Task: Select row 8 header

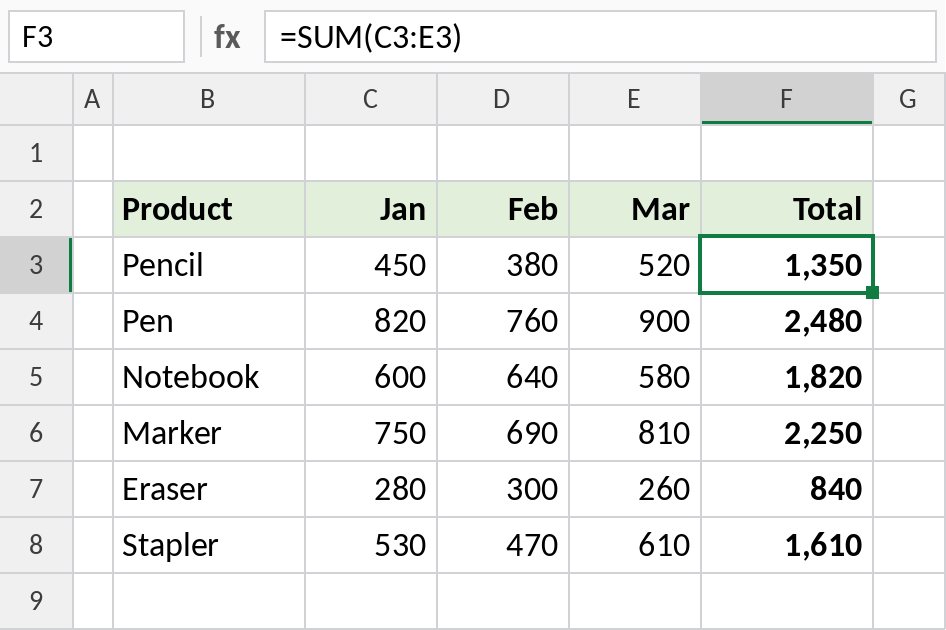Action: [x=36, y=545]
